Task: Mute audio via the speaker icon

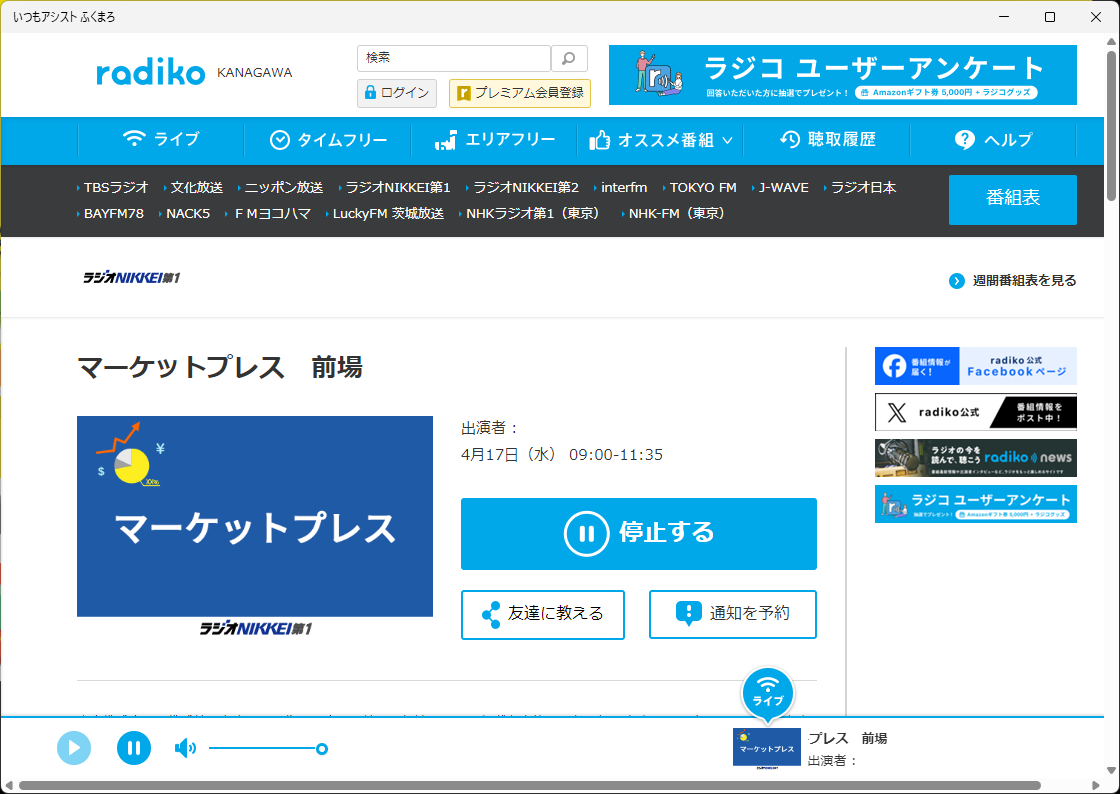Action: 185,748
